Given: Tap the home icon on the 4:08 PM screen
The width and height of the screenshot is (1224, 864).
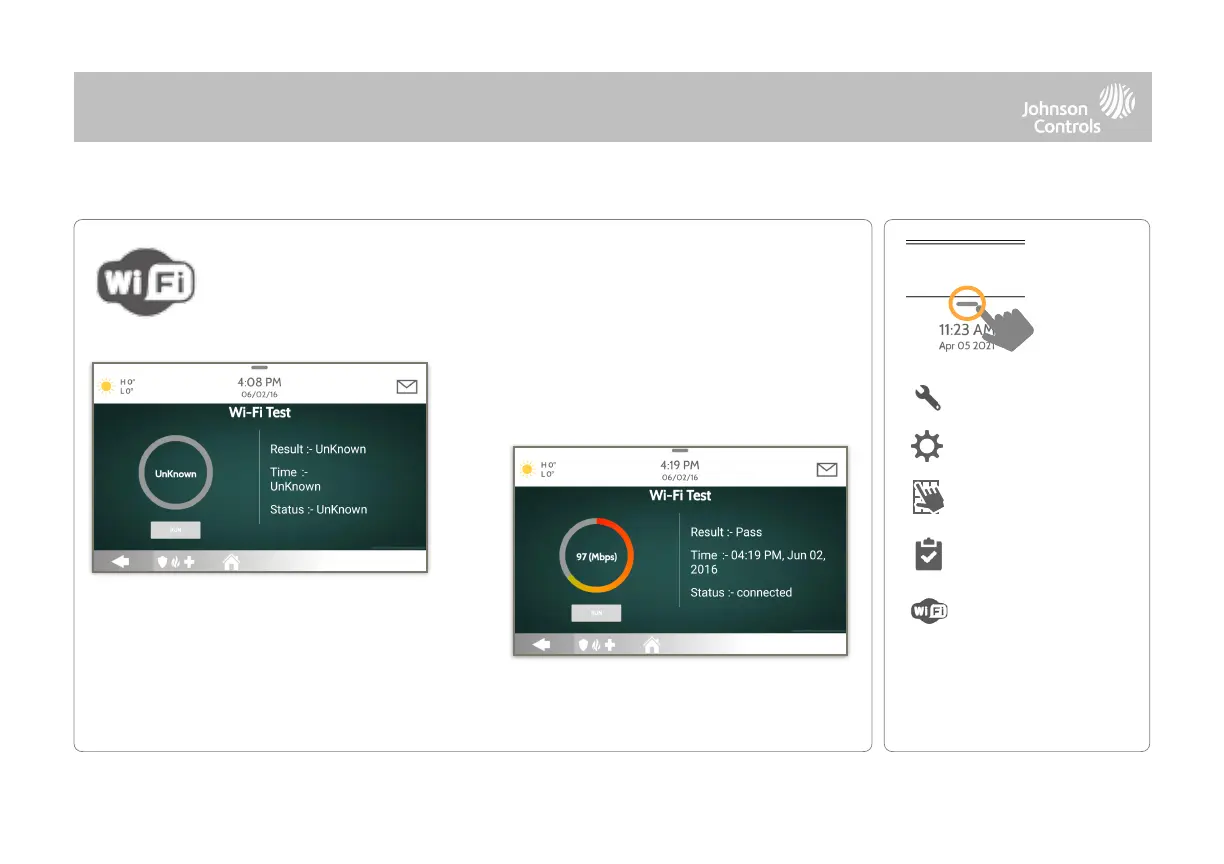Looking at the screenshot, I should [x=231, y=562].
